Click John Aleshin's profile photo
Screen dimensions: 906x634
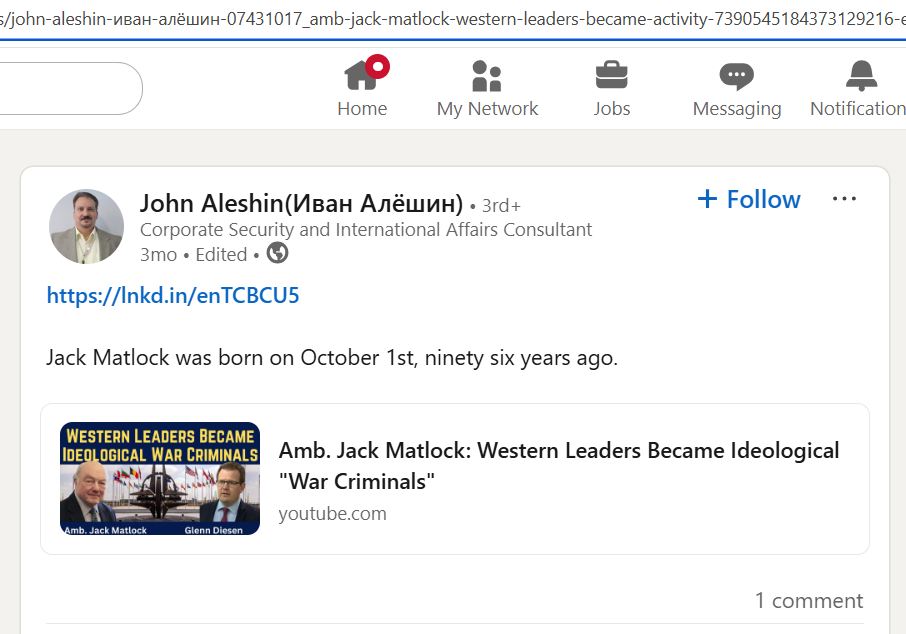point(86,226)
